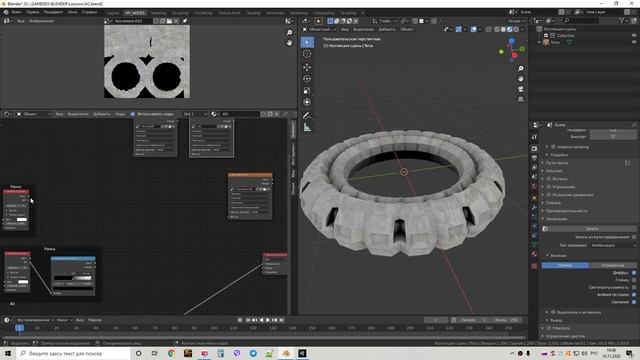Image resolution: width=640 pixels, height=360 pixels.
Task: Select the Measure tool in viewport toolbar
Action: click(x=307, y=127)
